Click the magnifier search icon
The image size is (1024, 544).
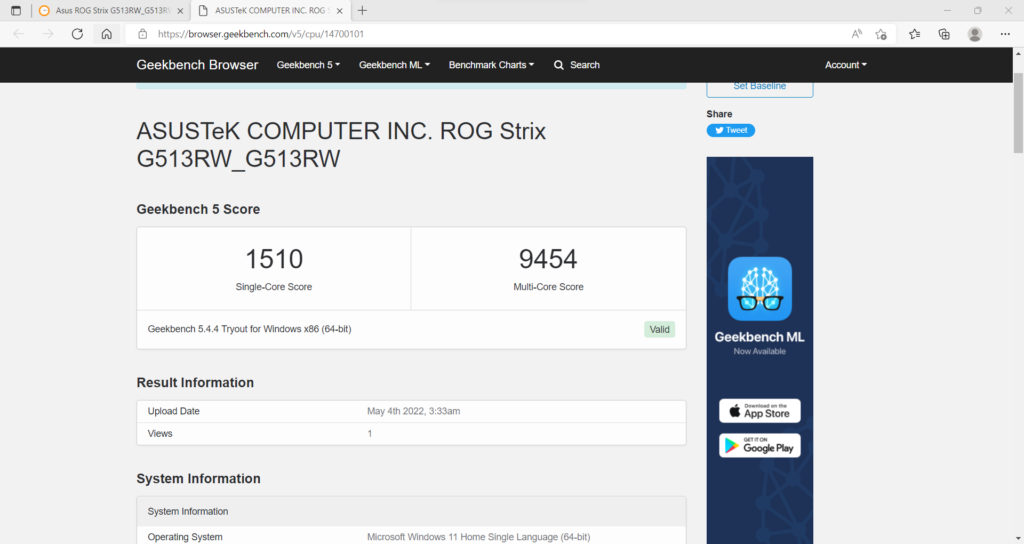559,65
